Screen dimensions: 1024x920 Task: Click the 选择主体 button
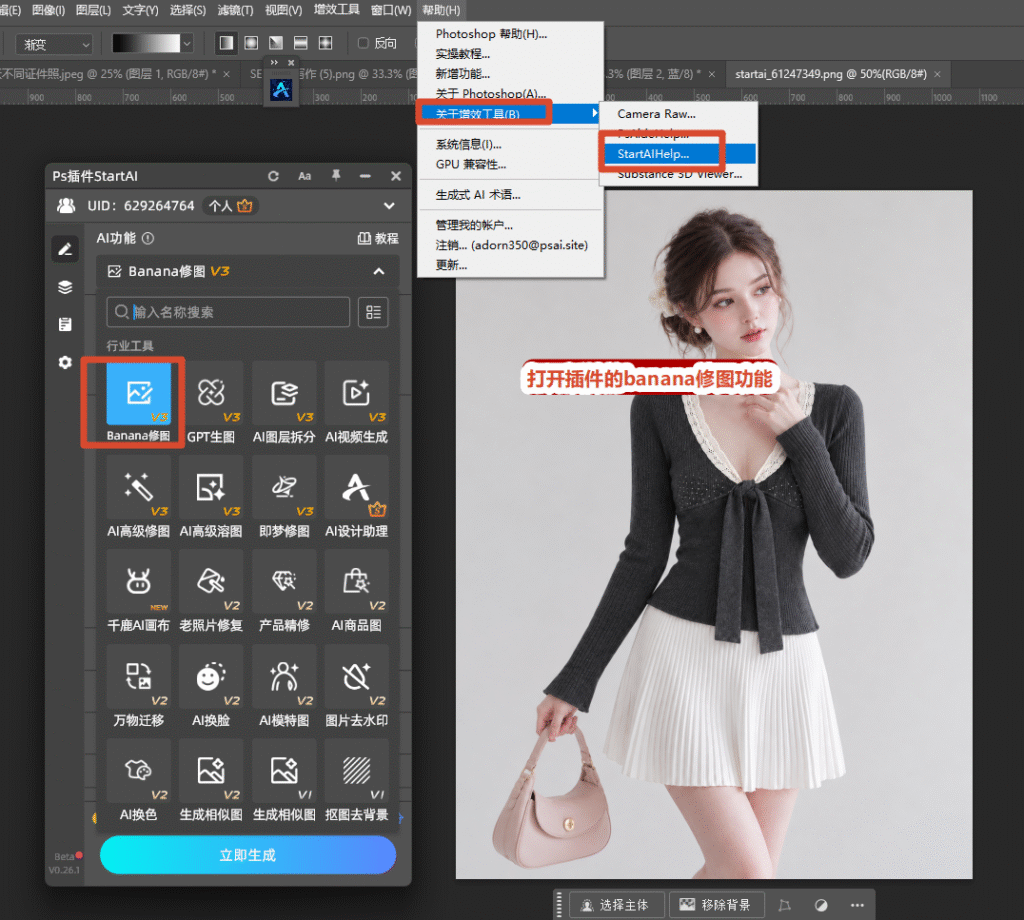[615, 905]
